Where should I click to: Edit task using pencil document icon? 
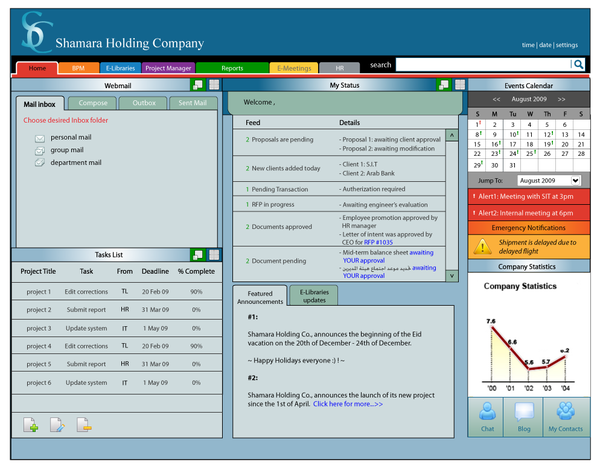57,425
